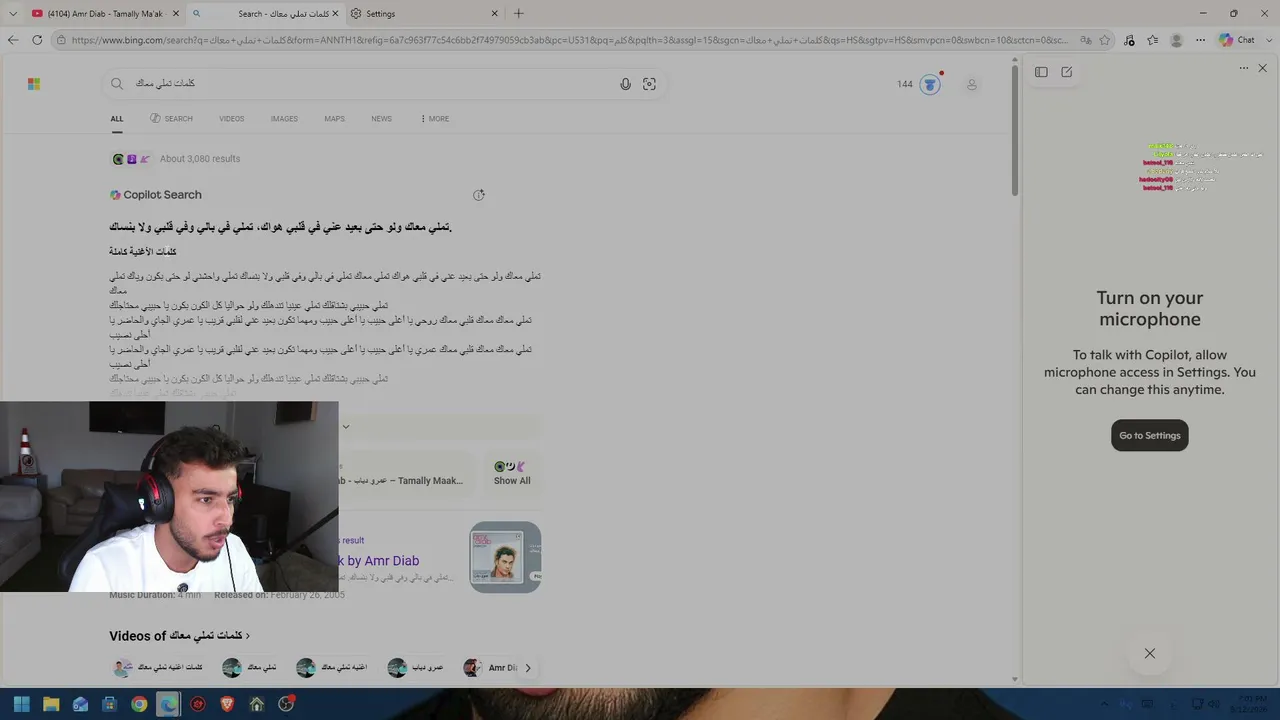Open Brave browser from taskbar

pyautogui.click(x=227, y=704)
